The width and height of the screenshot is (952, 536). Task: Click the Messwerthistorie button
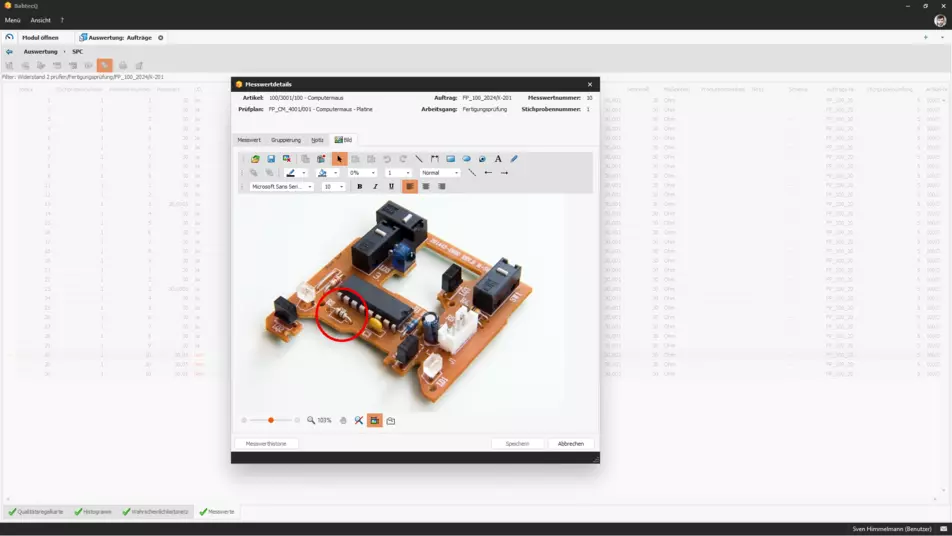tap(266, 444)
